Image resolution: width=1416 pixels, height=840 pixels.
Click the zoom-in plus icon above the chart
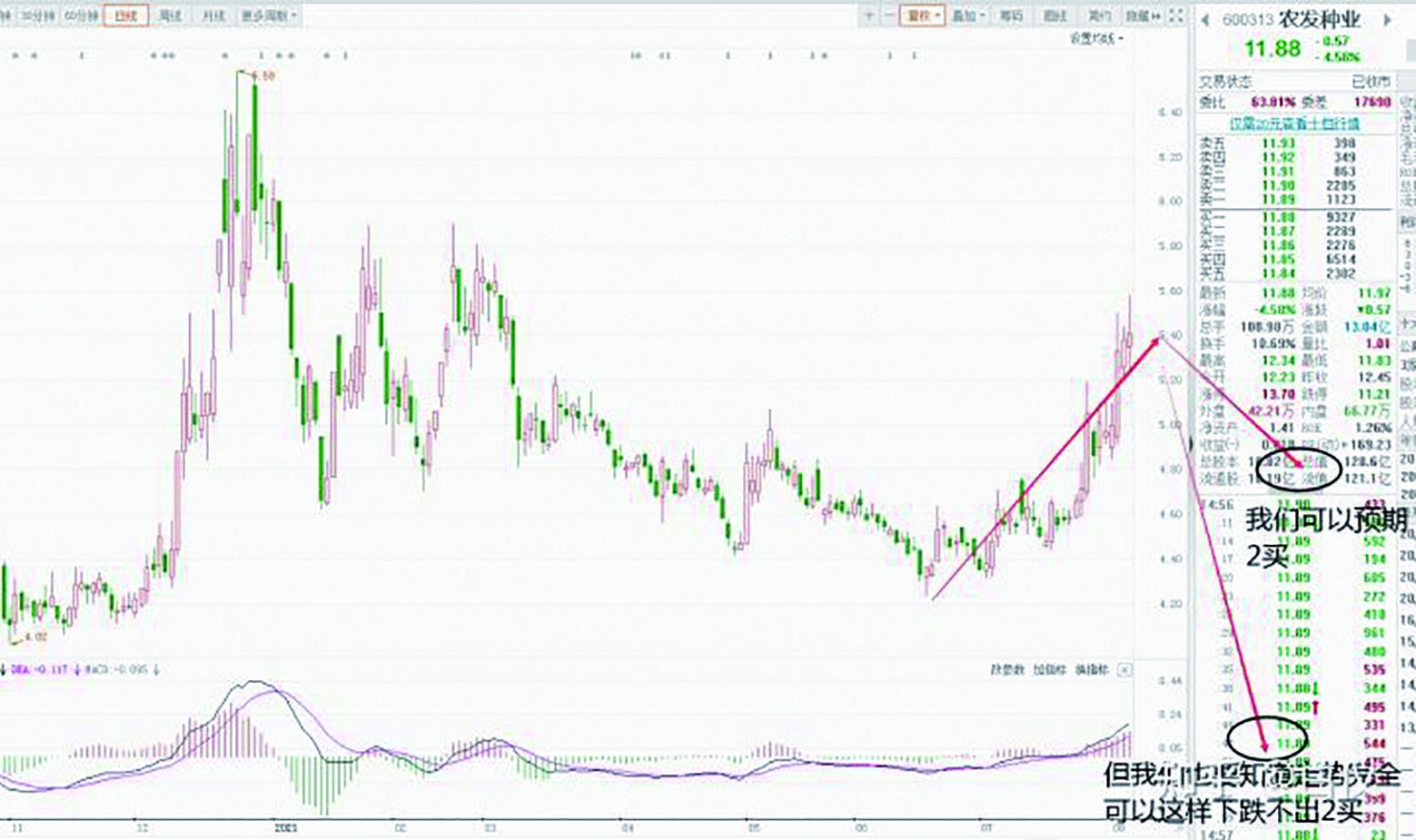click(869, 15)
